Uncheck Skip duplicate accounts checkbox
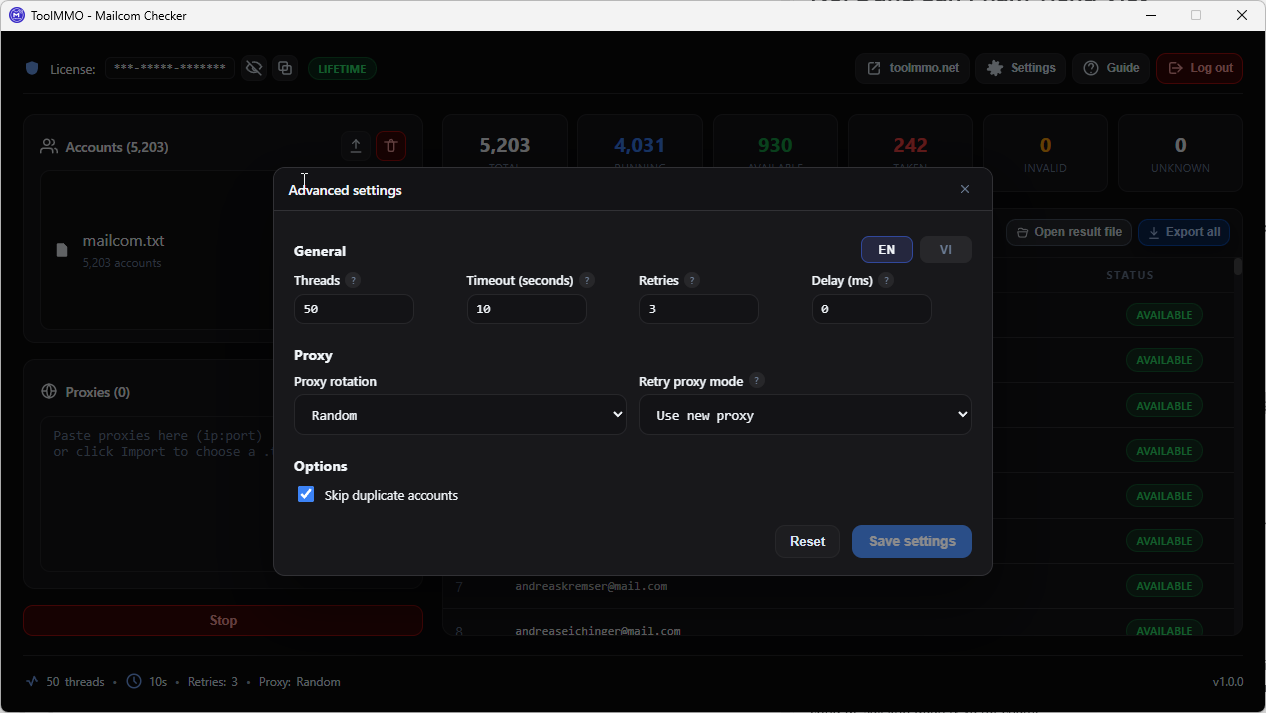Viewport: 1266px width, 713px height. [306, 494]
